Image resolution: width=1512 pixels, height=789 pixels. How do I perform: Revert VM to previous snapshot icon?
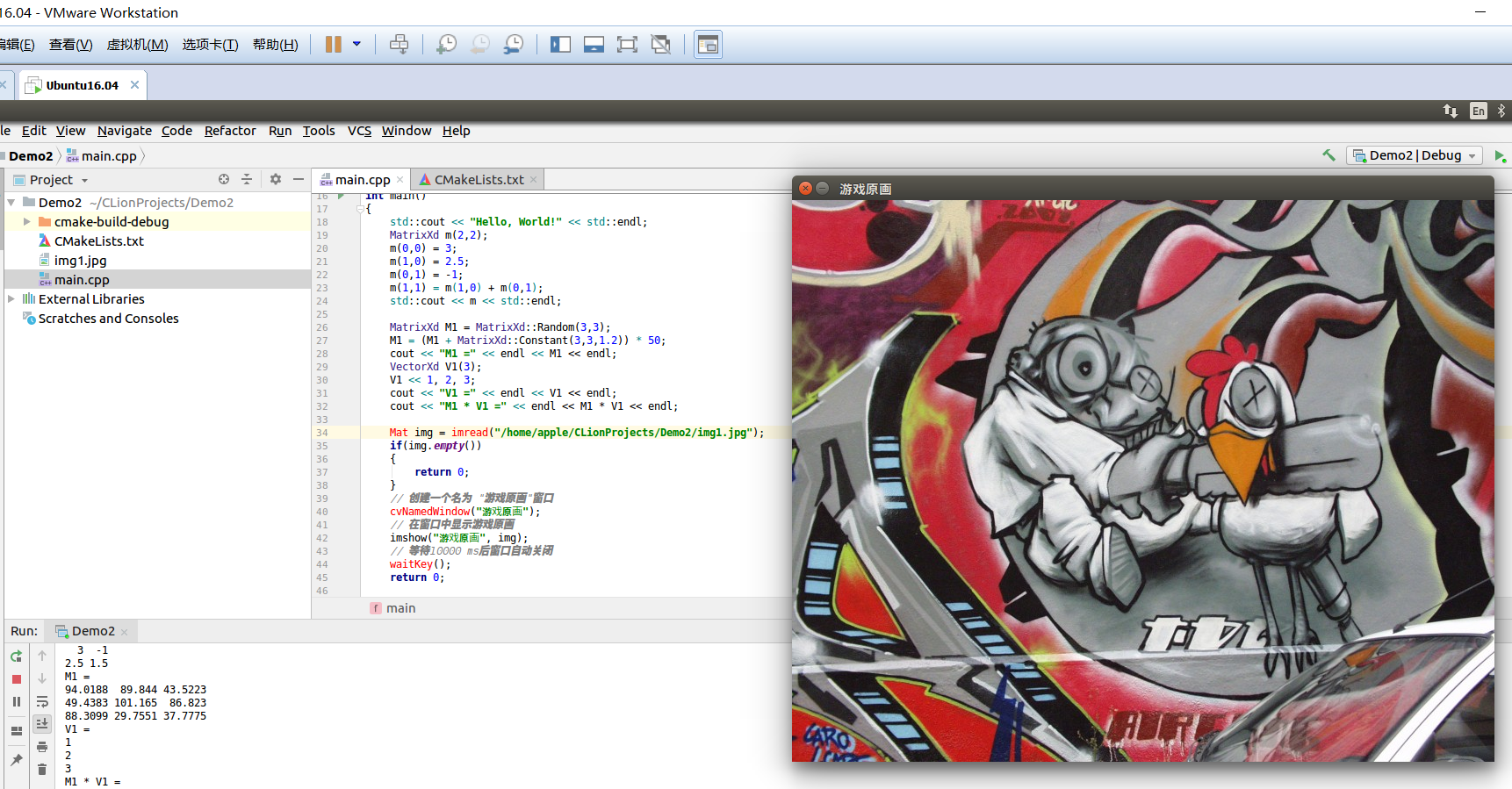[479, 44]
